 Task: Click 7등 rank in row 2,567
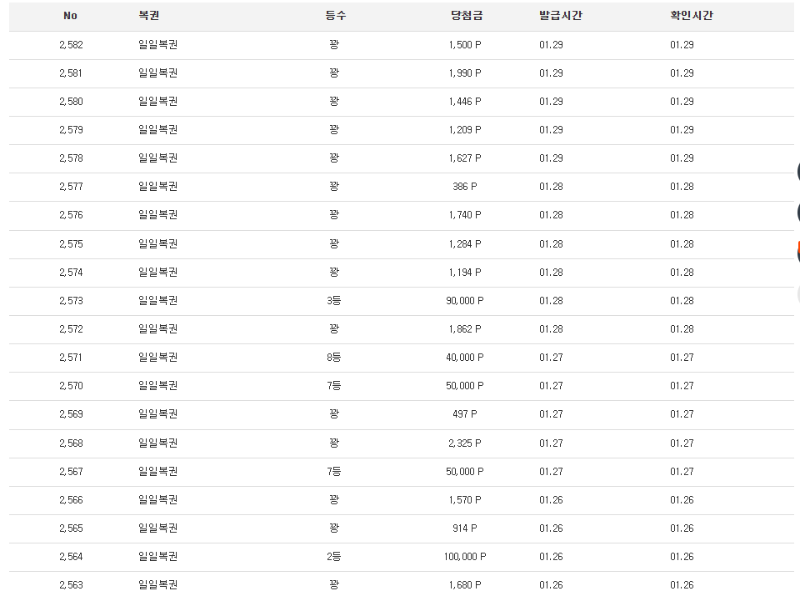(334, 472)
